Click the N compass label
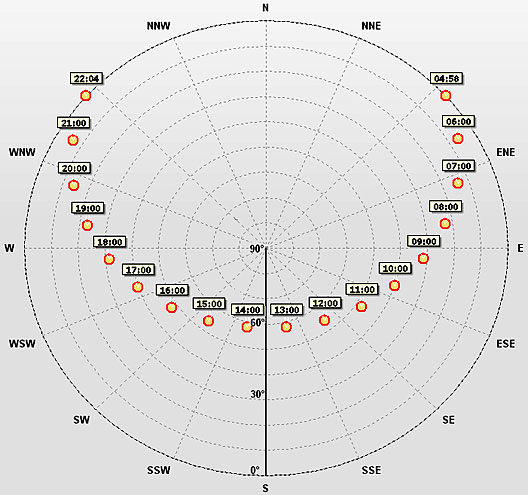528x495 pixels. [266, 8]
